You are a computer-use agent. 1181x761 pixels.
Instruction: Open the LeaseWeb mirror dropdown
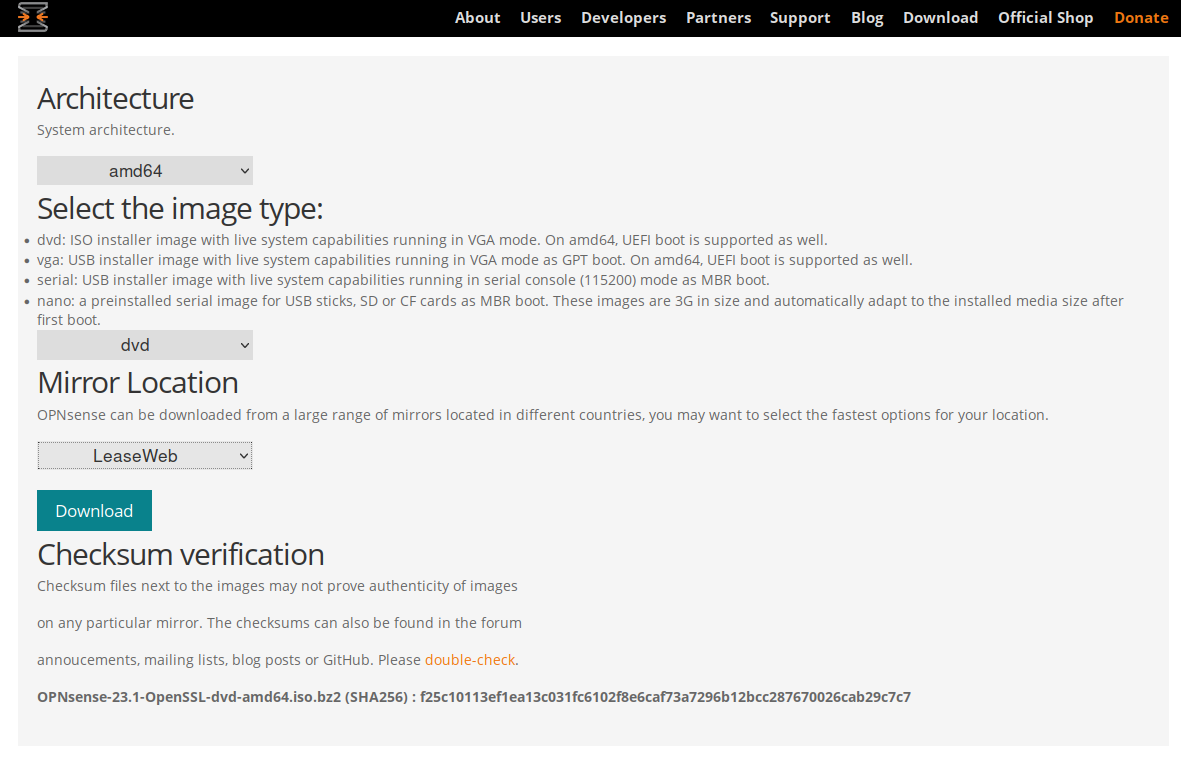[145, 456]
